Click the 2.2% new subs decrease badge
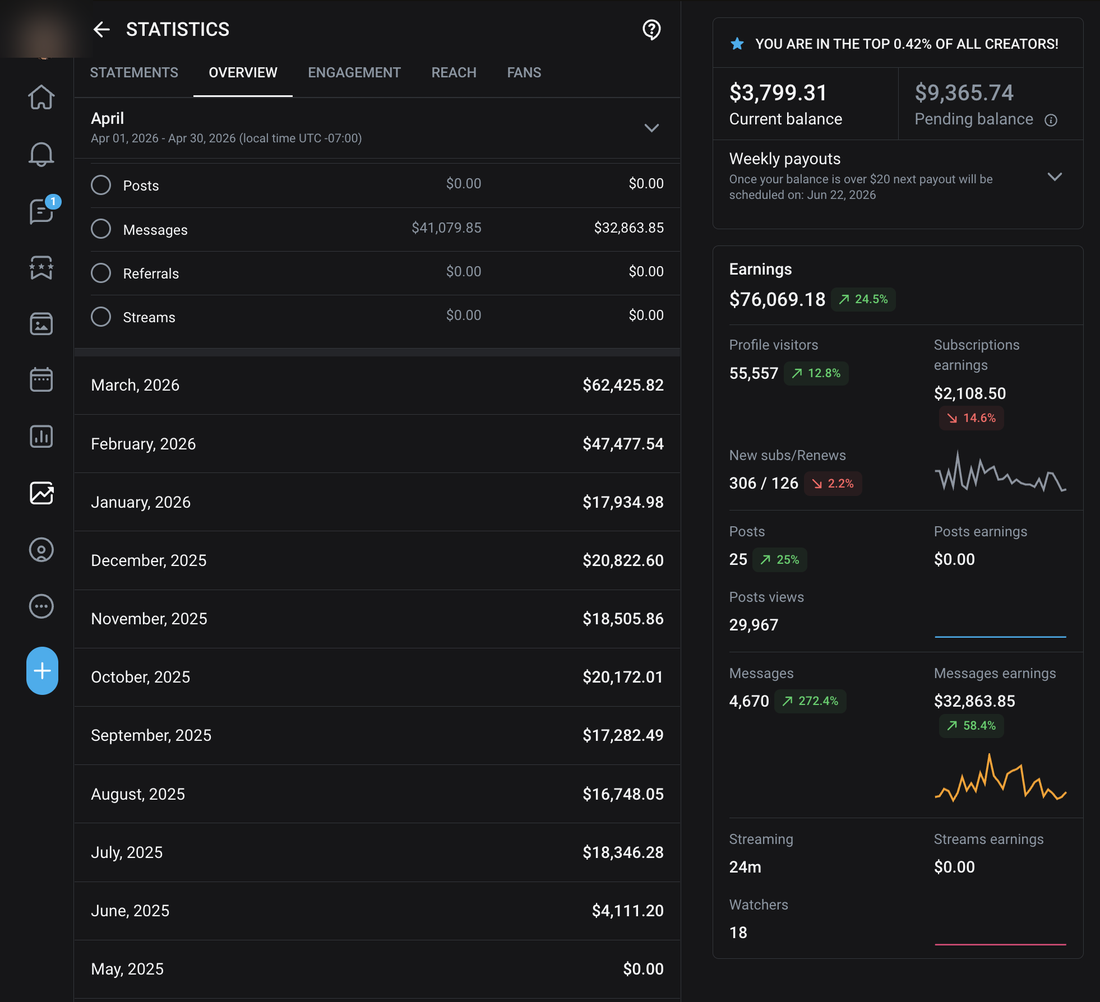This screenshot has width=1100, height=1002. (x=833, y=483)
